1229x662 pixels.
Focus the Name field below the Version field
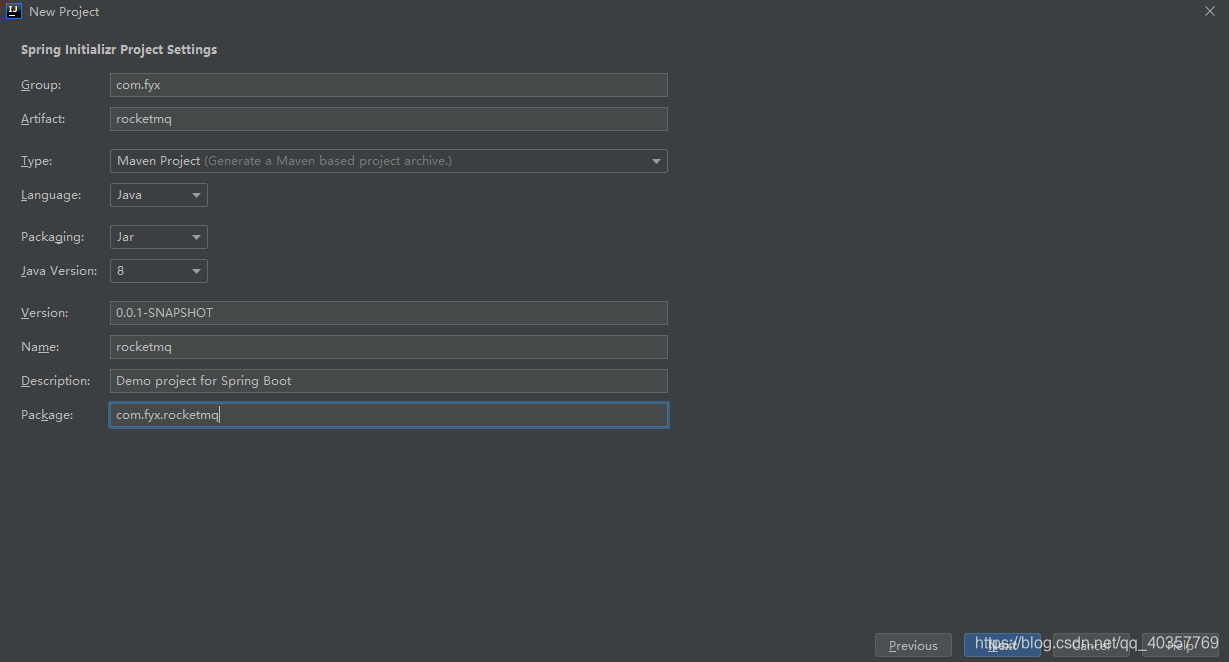click(x=388, y=347)
